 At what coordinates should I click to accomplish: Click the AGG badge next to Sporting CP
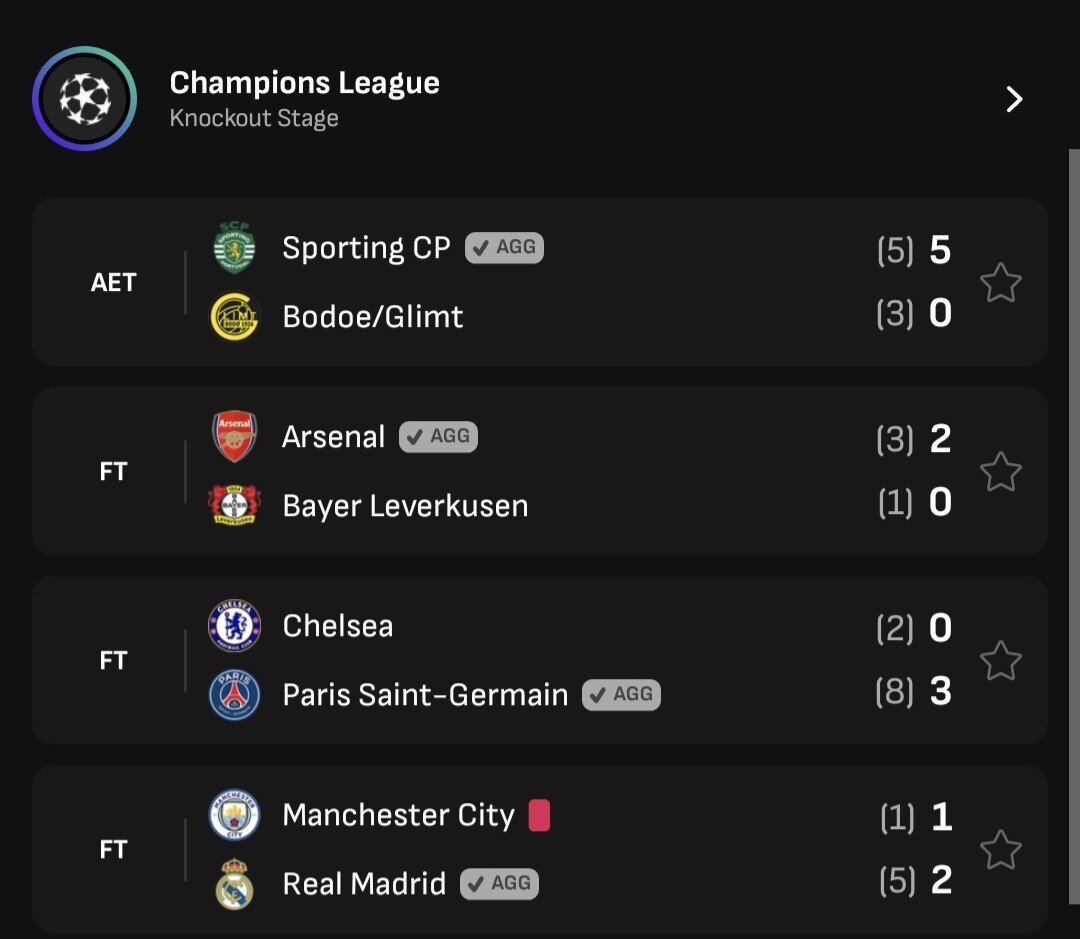coord(504,247)
